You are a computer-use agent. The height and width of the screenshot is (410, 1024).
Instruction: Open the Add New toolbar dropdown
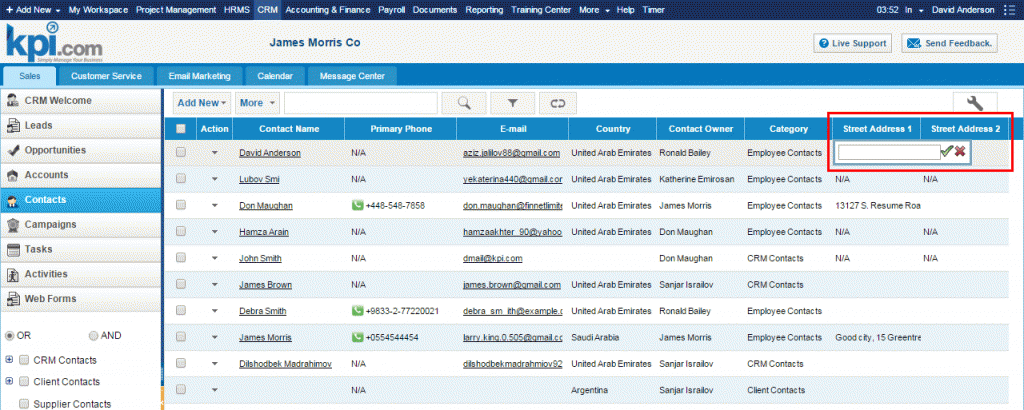(x=202, y=103)
